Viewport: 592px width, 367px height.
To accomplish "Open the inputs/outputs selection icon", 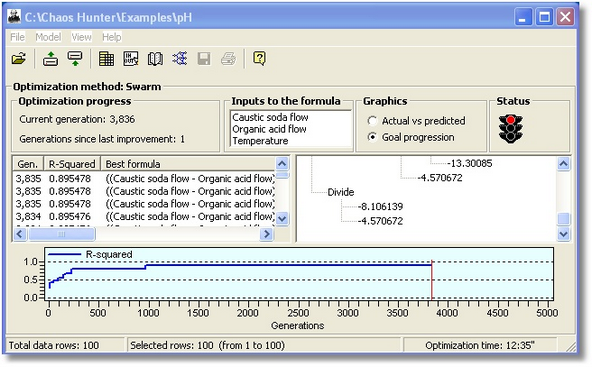I will tap(131, 59).
